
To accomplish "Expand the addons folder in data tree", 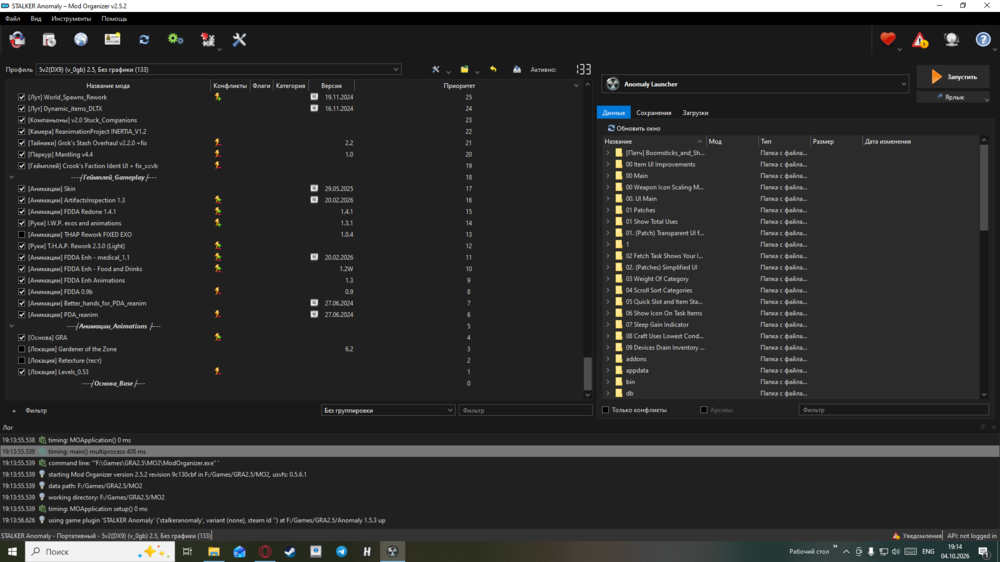I will [608, 359].
